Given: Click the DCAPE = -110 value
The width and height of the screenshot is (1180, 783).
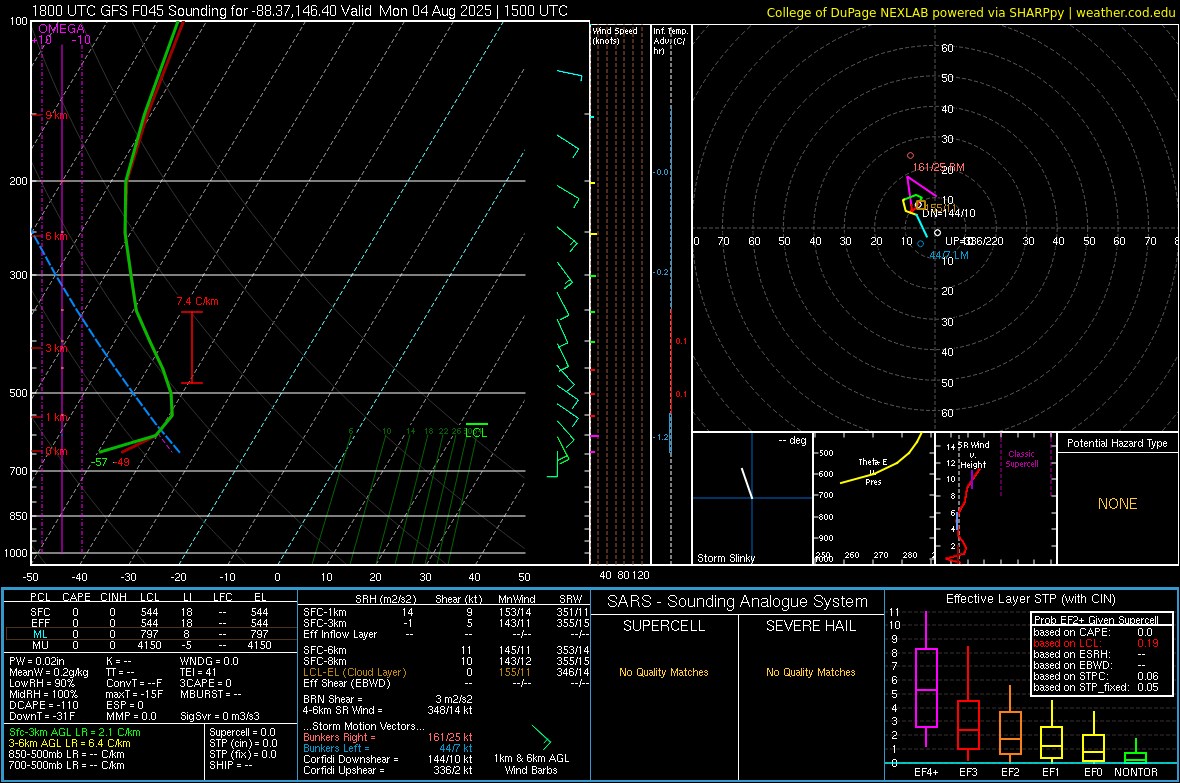Looking at the screenshot, I should [x=44, y=705].
